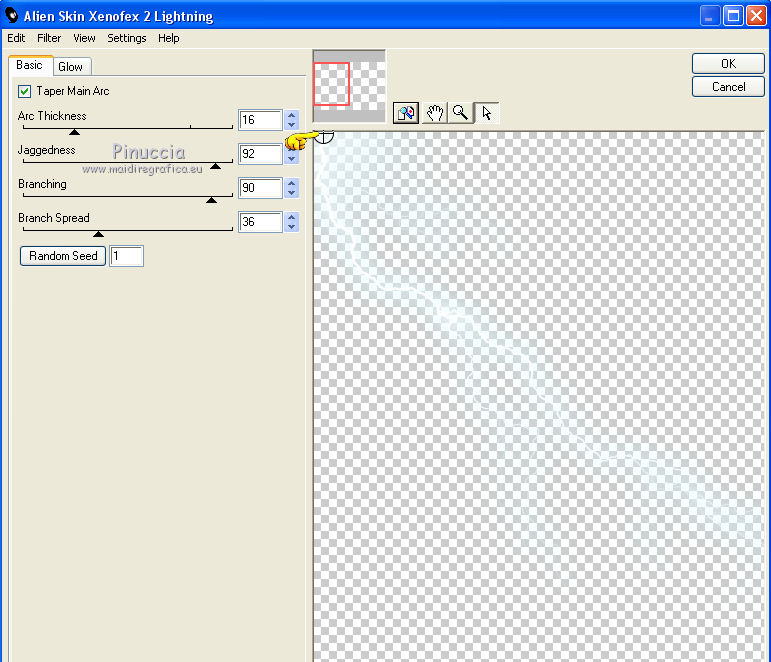Decrease Branch Spread with down arrow

coord(292,227)
